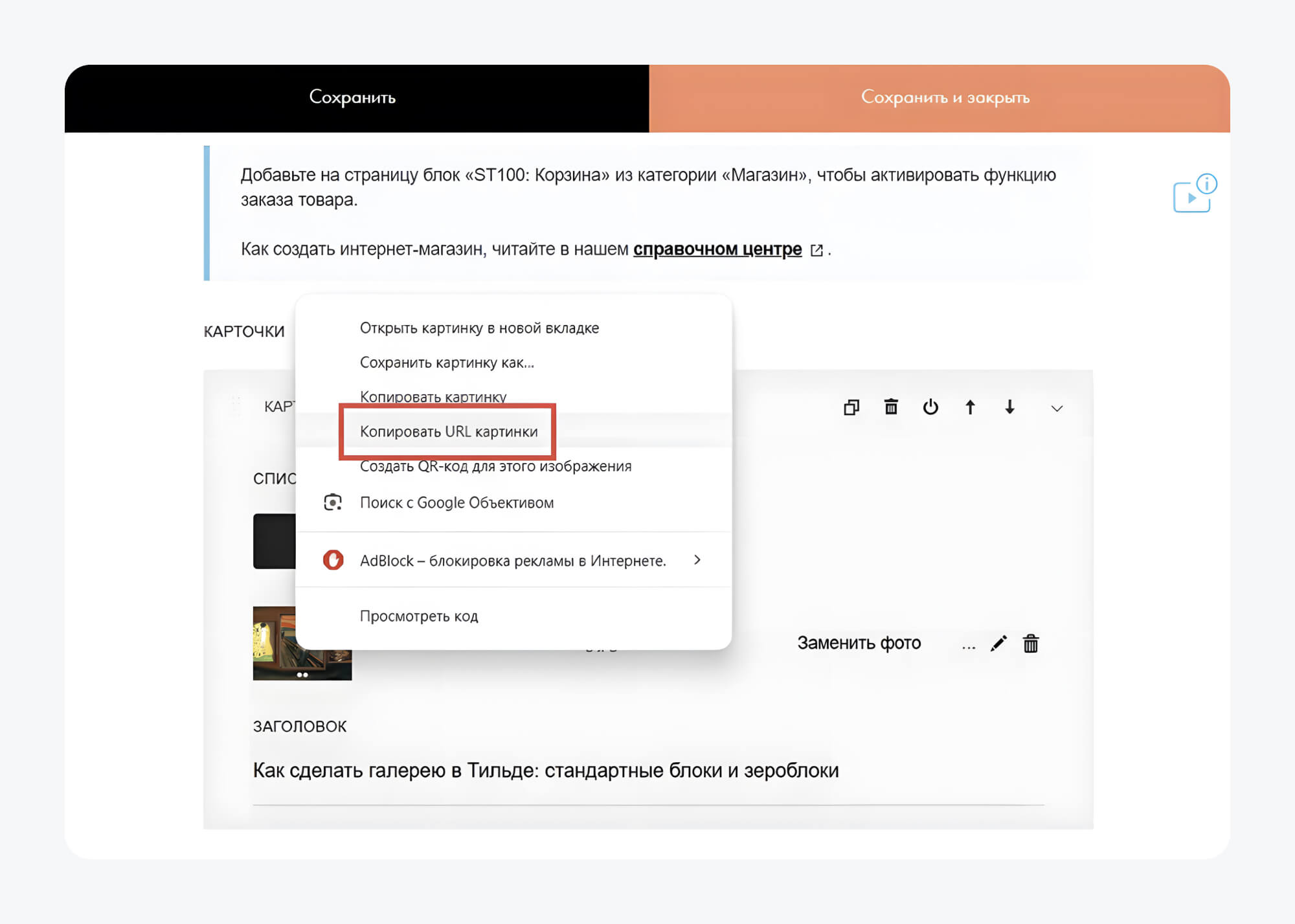The height and width of the screenshot is (924, 1295).
Task: Collapse the card using the chevron
Action: tap(1057, 409)
